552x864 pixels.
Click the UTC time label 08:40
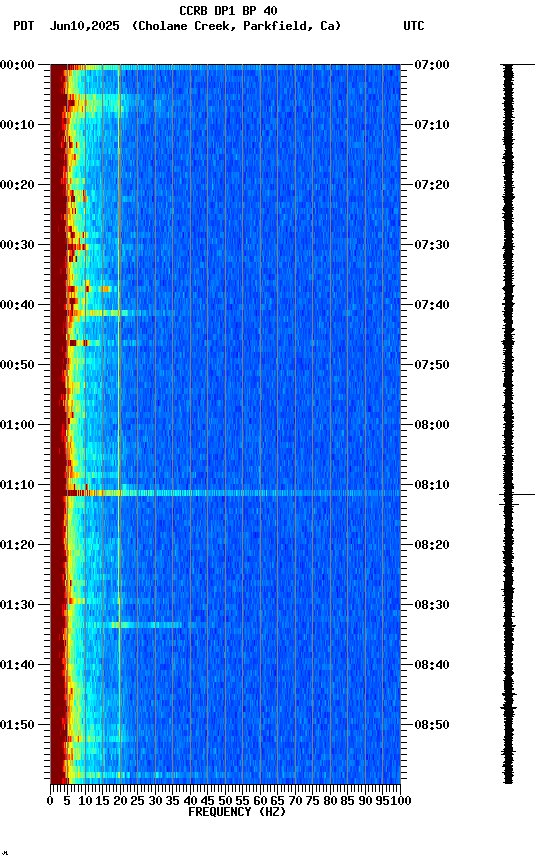point(432,666)
